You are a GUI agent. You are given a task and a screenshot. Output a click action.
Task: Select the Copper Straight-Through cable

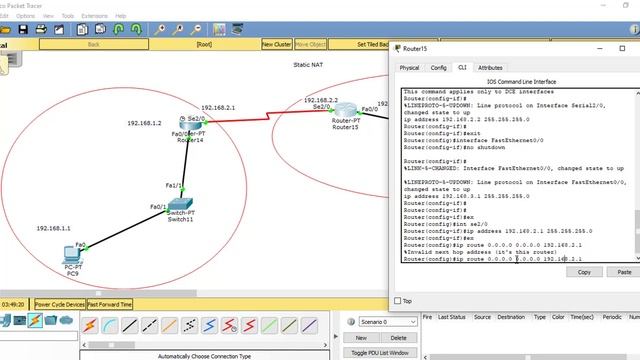coord(130,325)
